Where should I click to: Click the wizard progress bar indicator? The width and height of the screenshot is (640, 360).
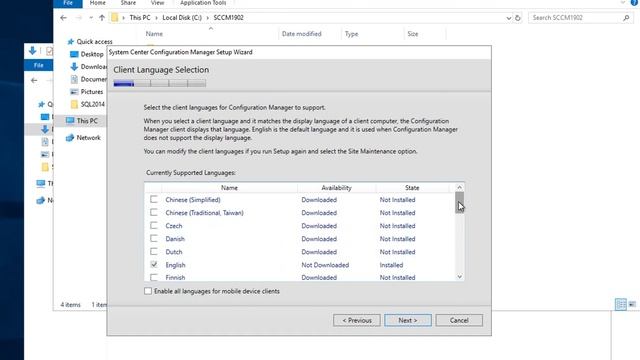pyautogui.click(x=160, y=83)
